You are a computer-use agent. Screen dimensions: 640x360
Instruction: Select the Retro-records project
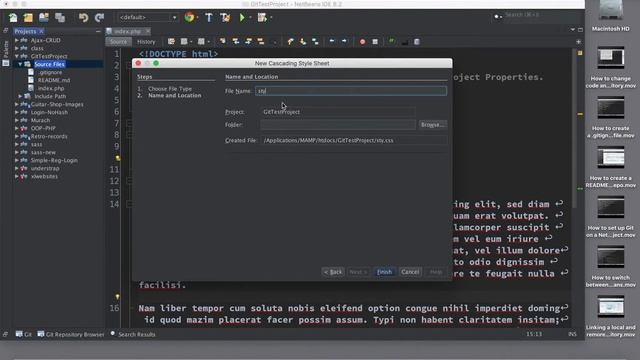point(49,136)
